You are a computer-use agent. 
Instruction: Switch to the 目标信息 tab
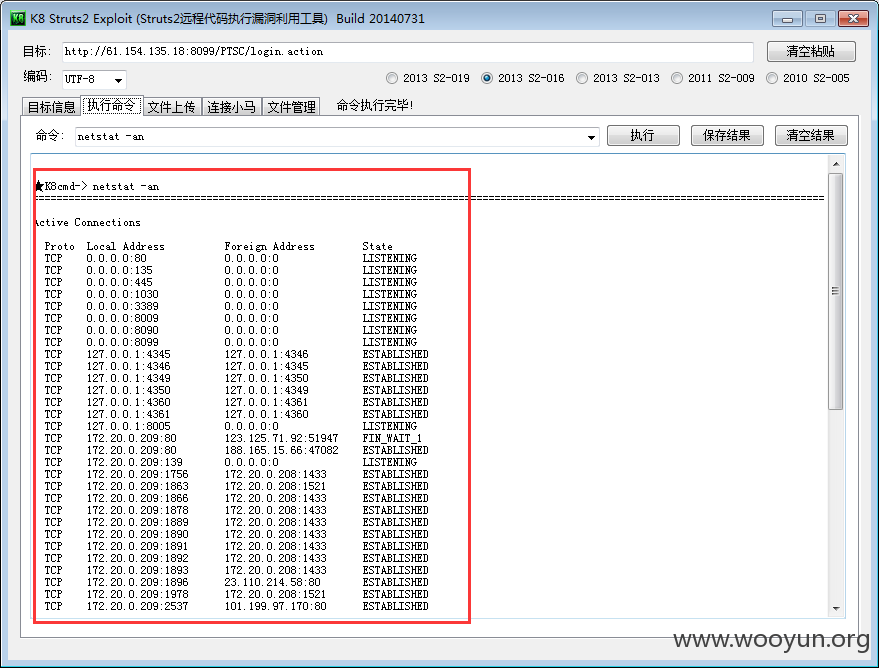tap(51, 106)
